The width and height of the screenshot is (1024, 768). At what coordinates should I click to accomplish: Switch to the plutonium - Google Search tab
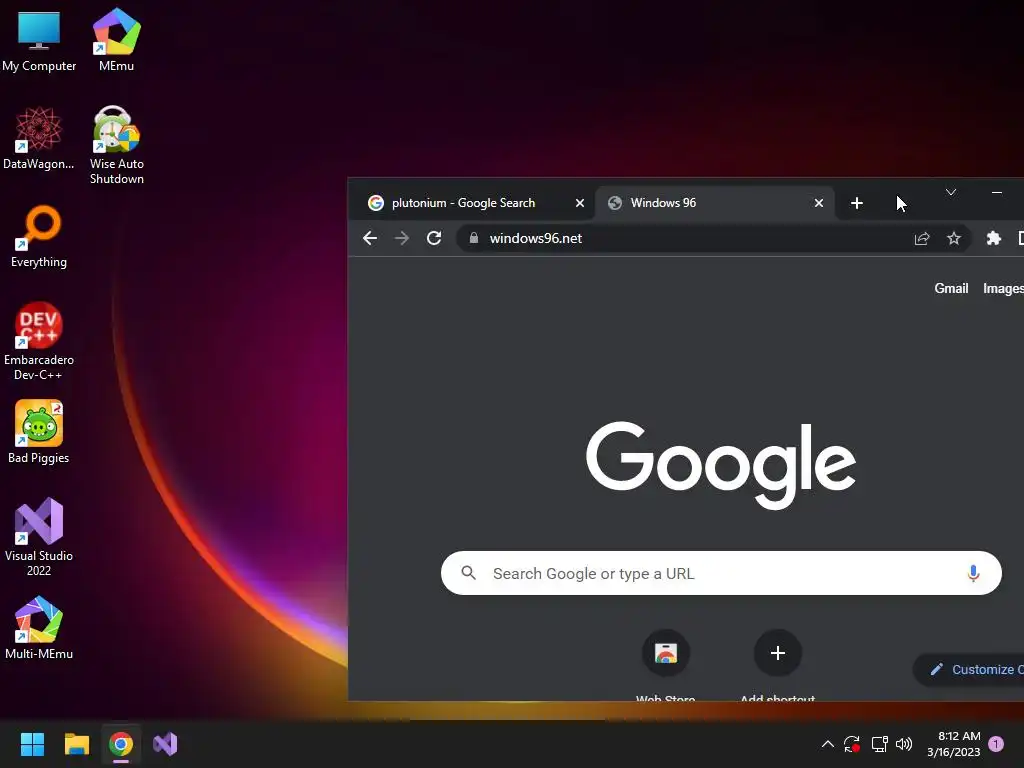471,203
